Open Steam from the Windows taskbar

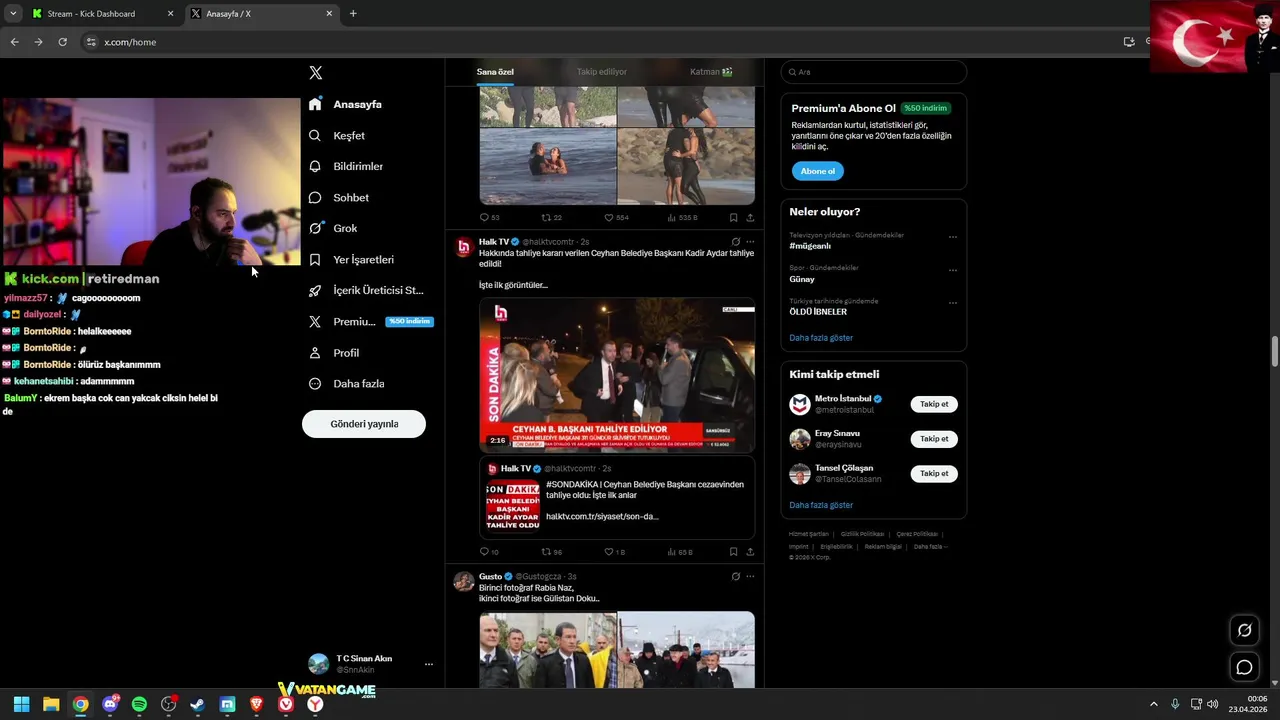pos(198,704)
